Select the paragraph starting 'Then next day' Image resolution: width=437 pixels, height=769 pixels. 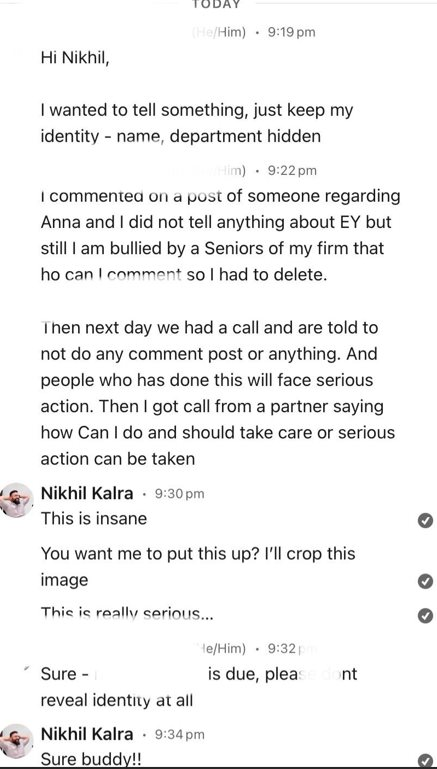218,393
